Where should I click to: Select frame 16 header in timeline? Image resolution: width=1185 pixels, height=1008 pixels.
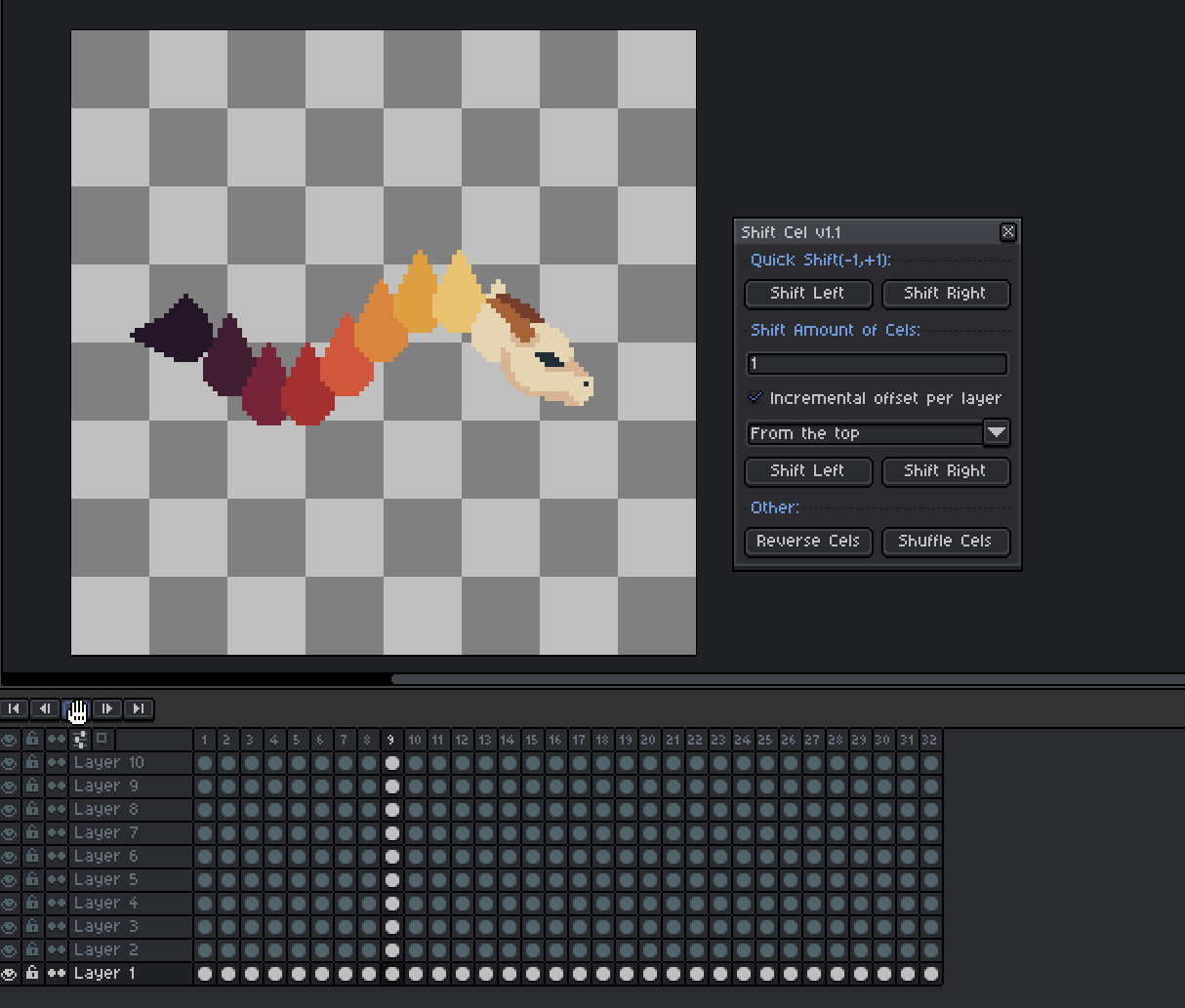pyautogui.click(x=556, y=740)
